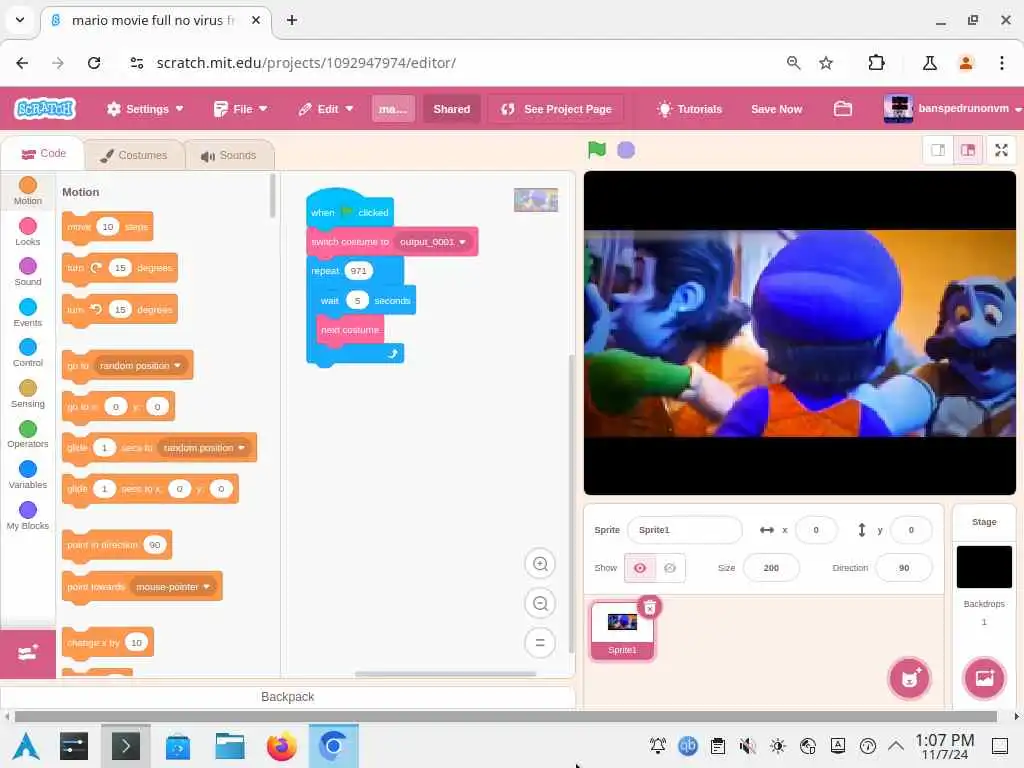Select the Sensing block category

point(27,394)
